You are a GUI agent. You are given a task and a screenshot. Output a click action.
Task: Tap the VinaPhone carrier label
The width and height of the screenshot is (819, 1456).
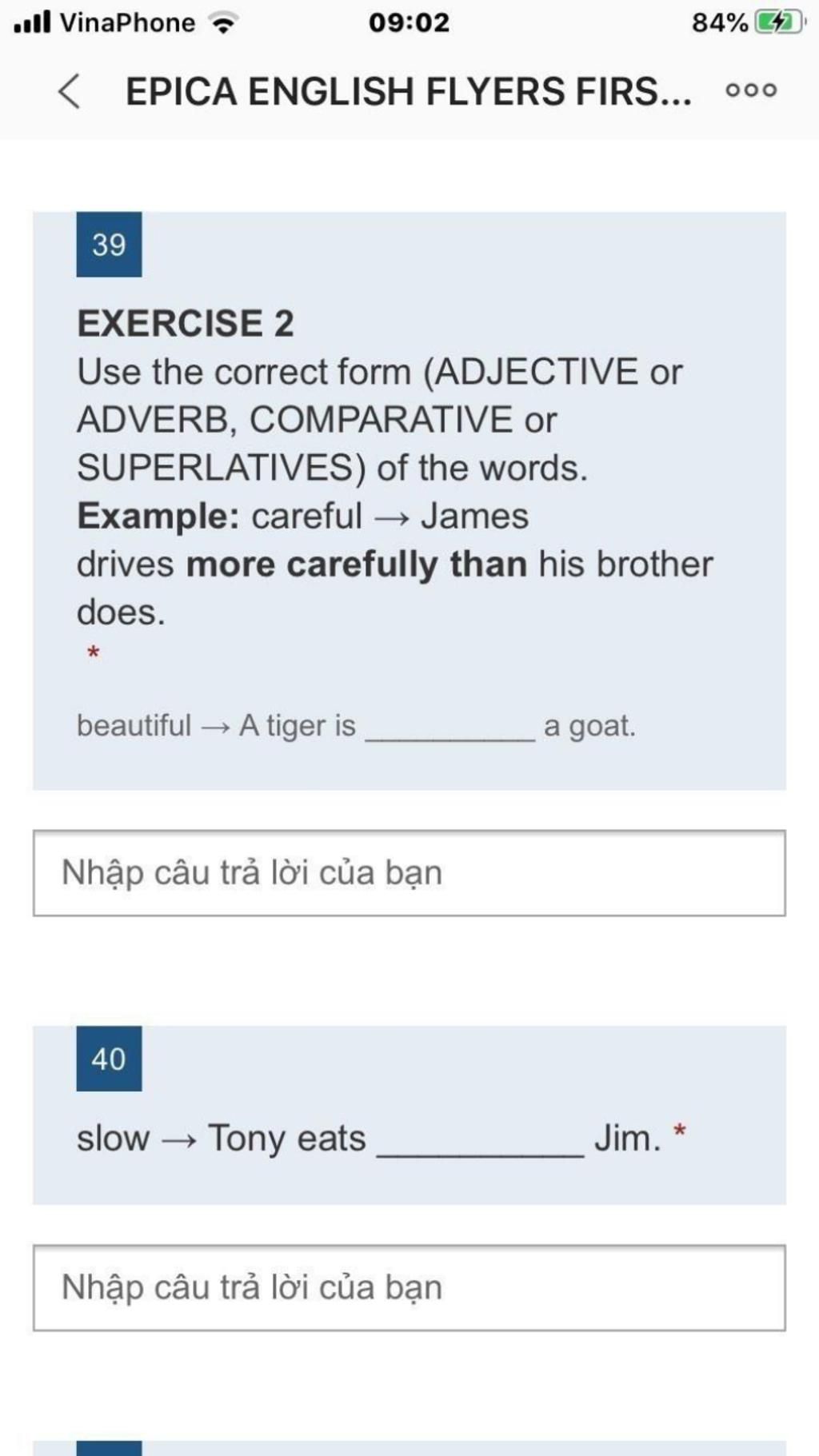[x=127, y=22]
